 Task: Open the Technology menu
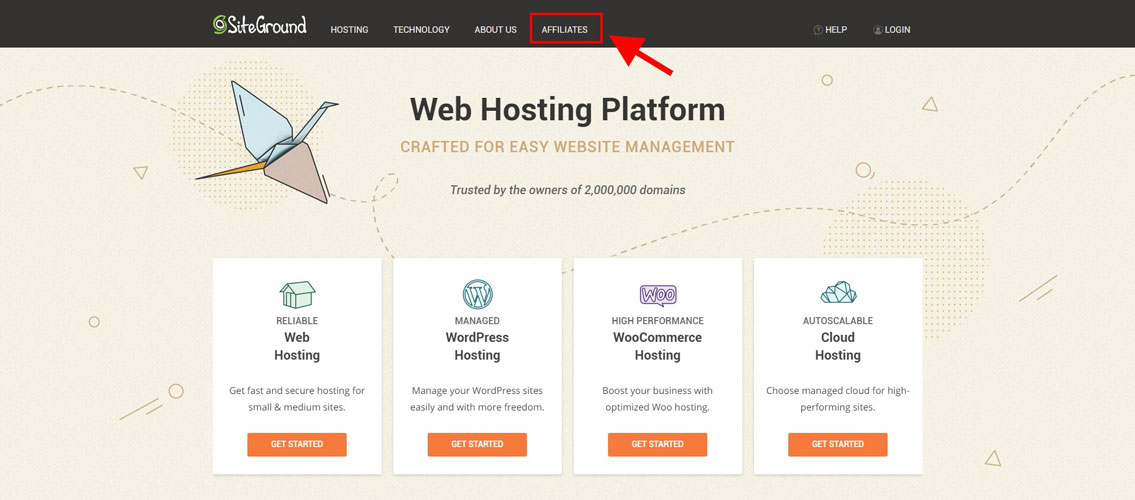point(421,30)
